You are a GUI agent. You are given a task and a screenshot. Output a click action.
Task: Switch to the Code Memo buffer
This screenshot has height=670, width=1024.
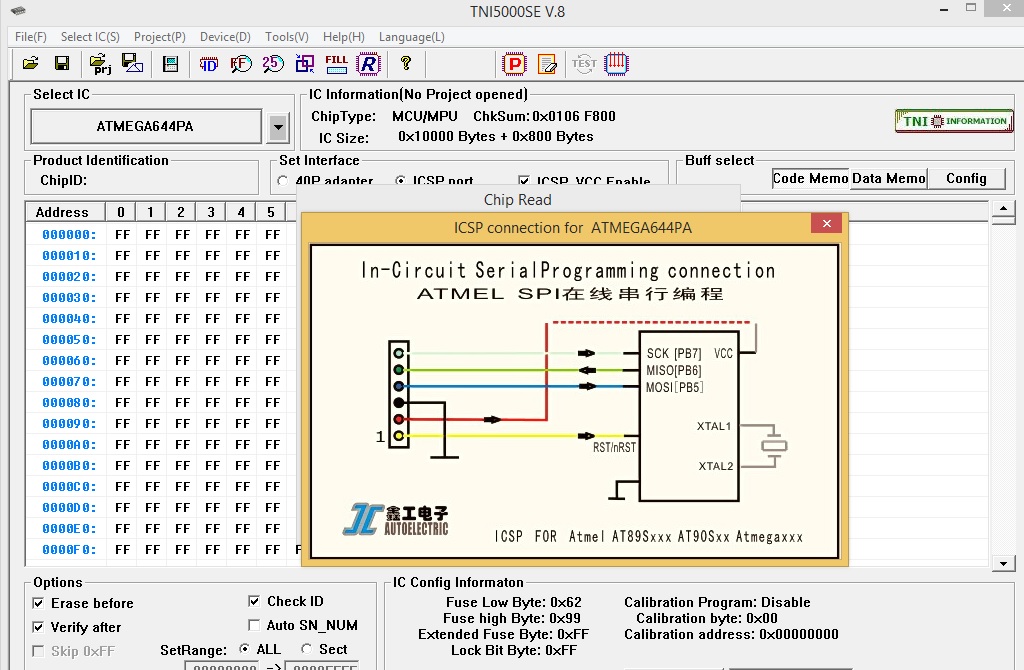click(x=810, y=179)
